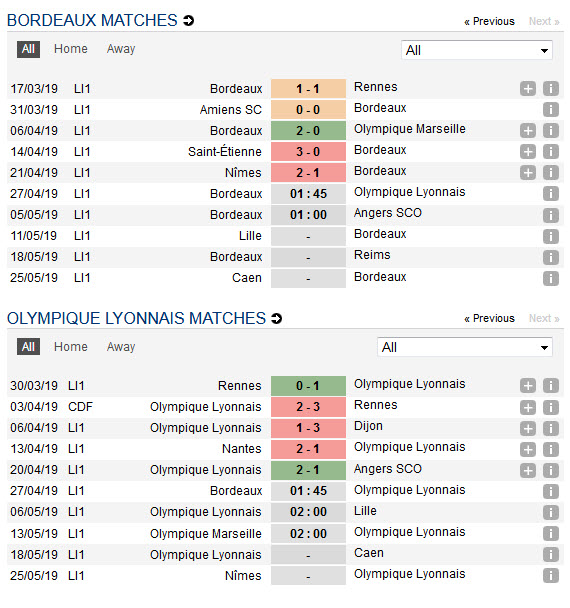
Task: Select Home tab in Bordeaux matches
Action: click(x=71, y=49)
